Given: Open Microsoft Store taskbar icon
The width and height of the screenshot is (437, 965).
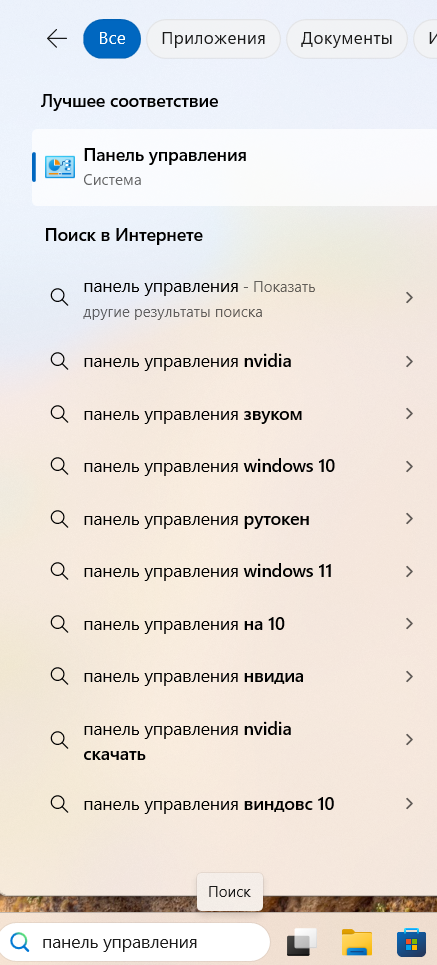Looking at the screenshot, I should click(x=412, y=942).
